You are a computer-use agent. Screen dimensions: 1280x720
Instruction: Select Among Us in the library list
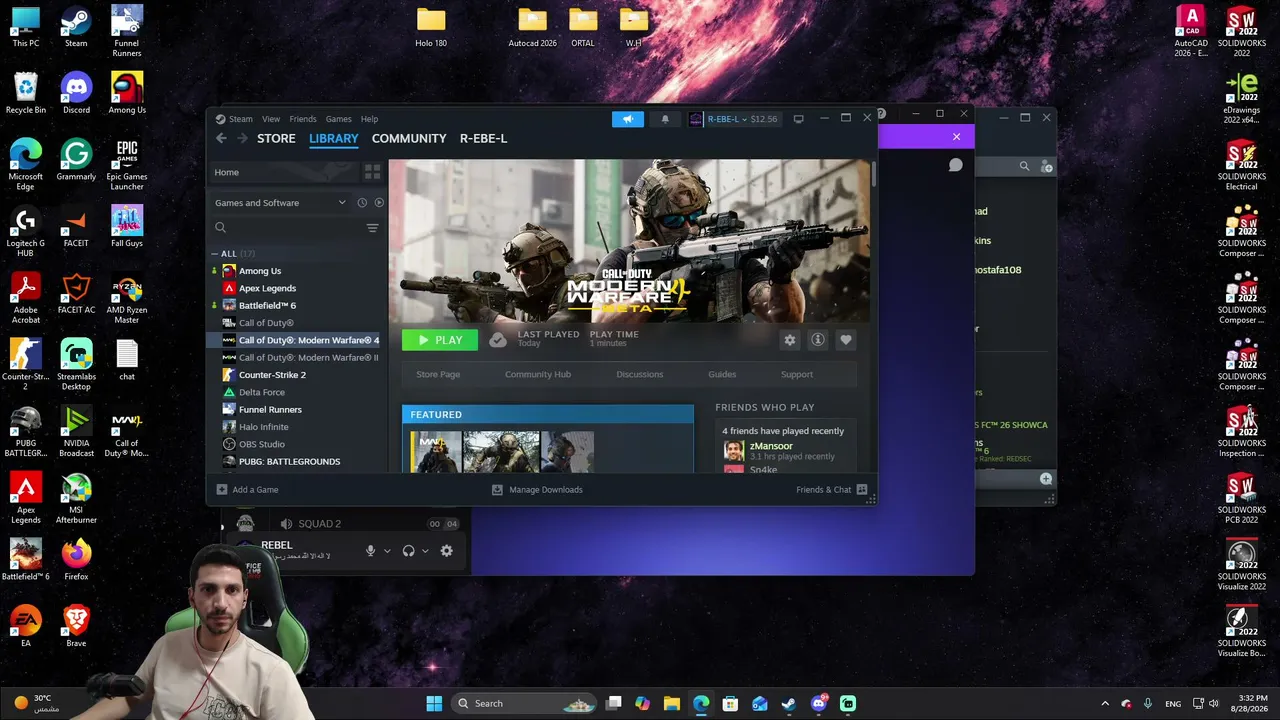point(260,271)
